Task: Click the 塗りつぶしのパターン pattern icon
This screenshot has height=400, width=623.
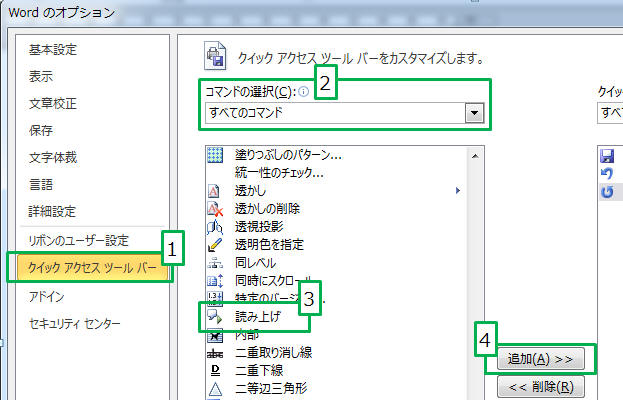Action: pyautogui.click(x=215, y=155)
